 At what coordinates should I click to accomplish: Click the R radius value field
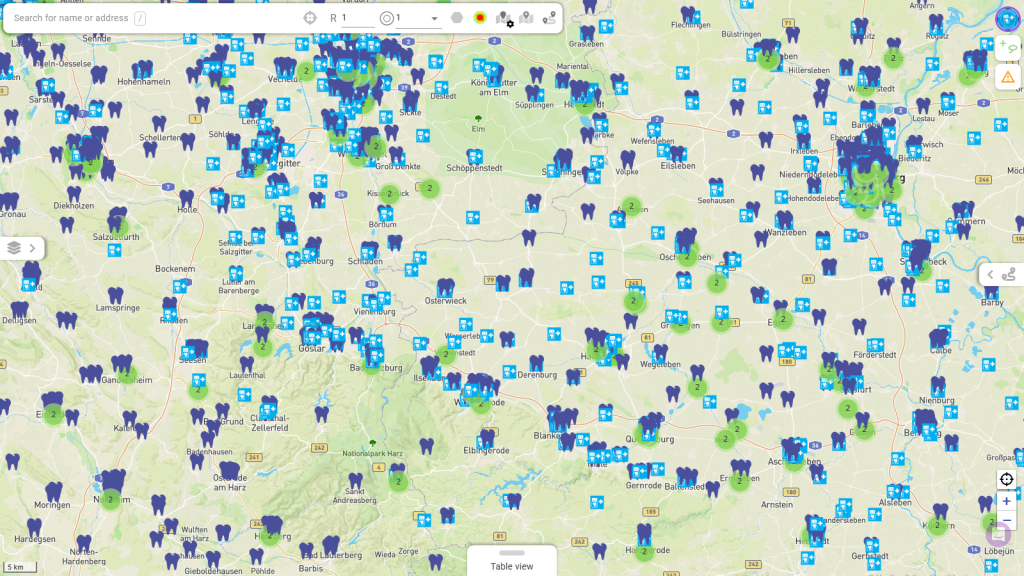click(356, 18)
